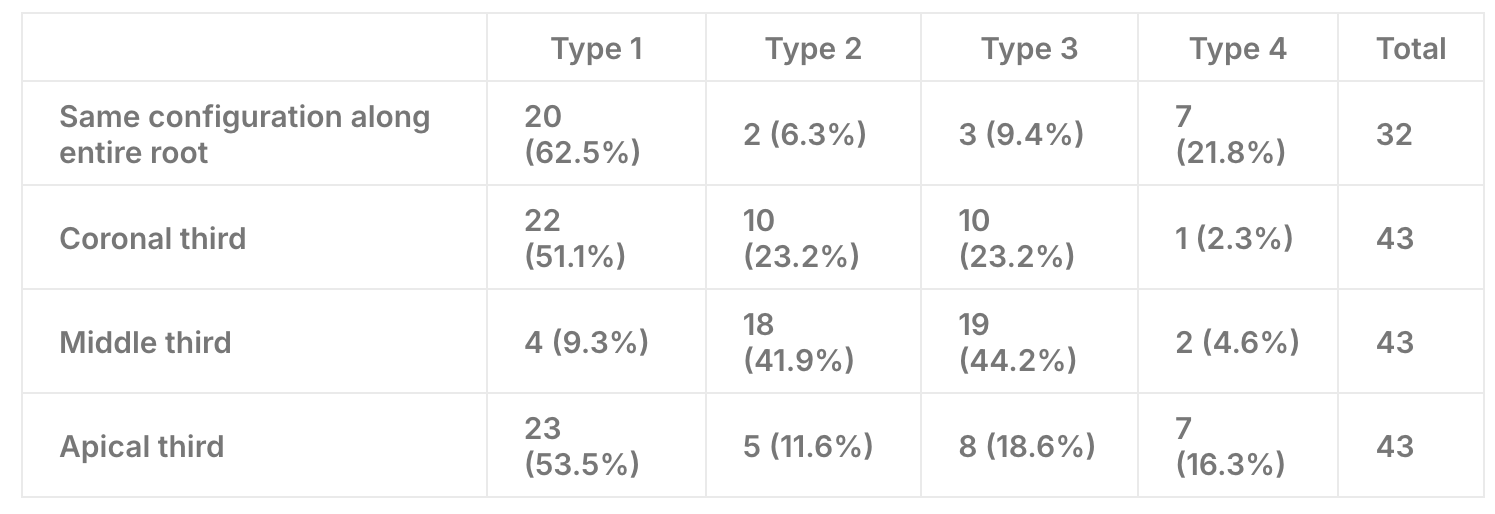Select the Middle third row label
Viewport: 1495px width, 514px height.
pos(145,342)
